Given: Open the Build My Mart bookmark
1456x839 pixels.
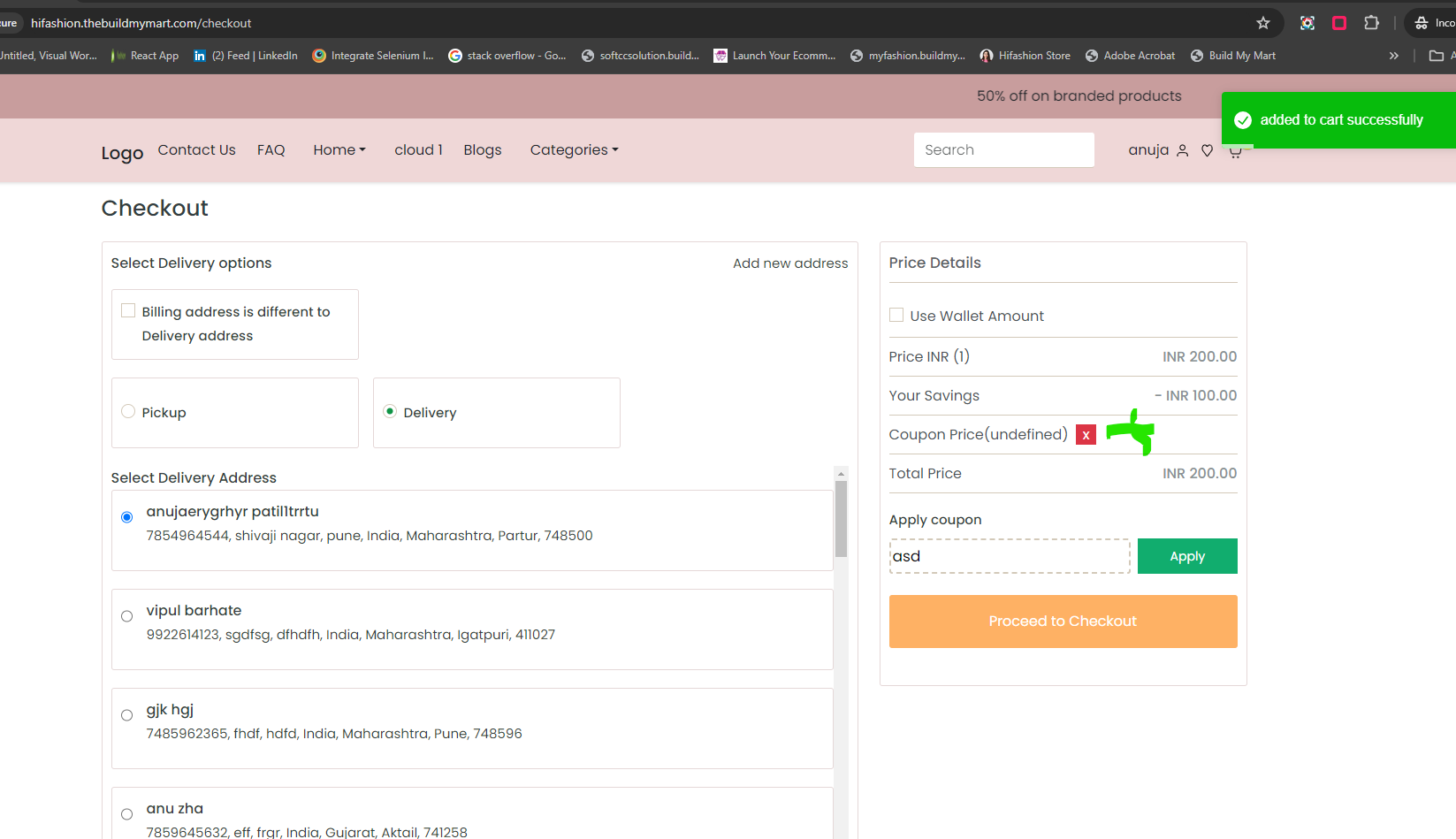Looking at the screenshot, I should tap(1233, 56).
